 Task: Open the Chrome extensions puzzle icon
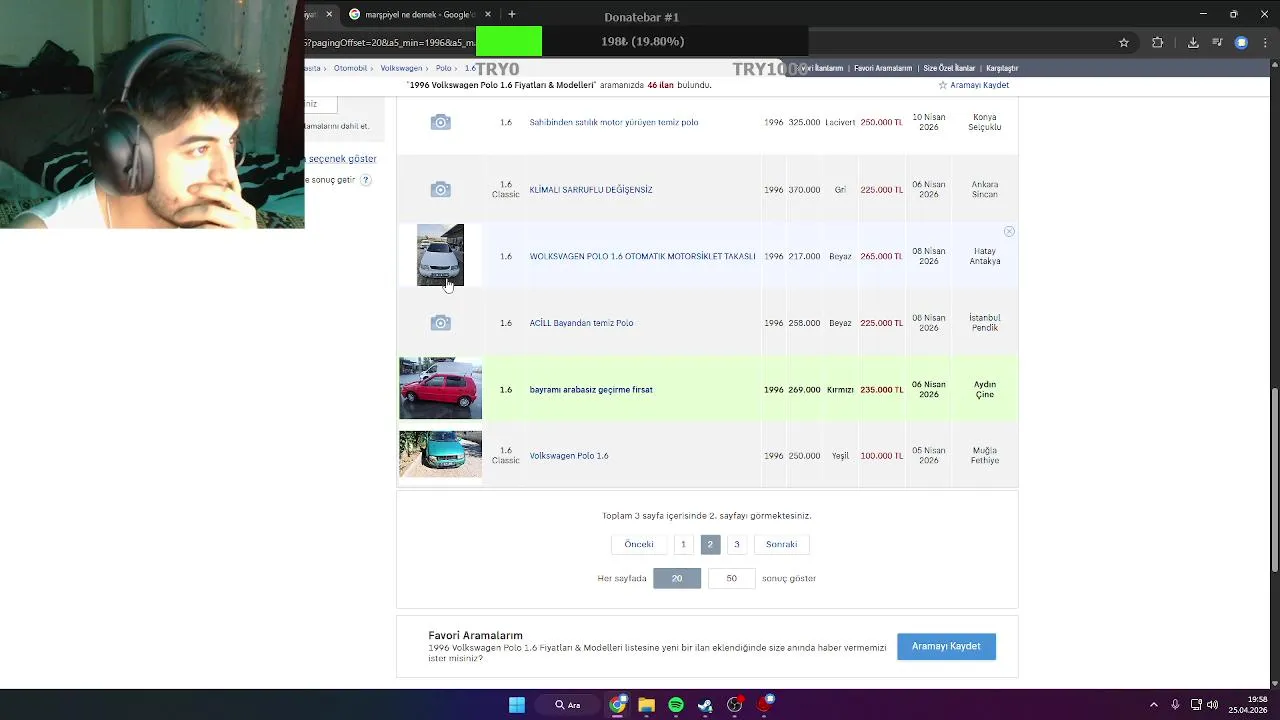(x=1158, y=42)
